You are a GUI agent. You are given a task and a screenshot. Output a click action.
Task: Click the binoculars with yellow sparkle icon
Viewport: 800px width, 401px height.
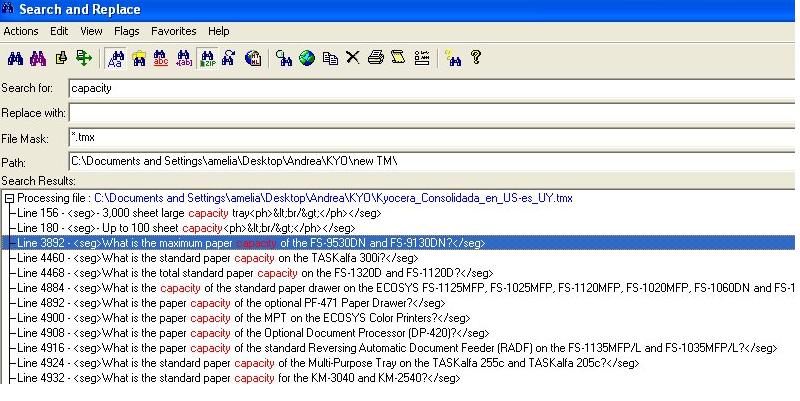pos(453,58)
